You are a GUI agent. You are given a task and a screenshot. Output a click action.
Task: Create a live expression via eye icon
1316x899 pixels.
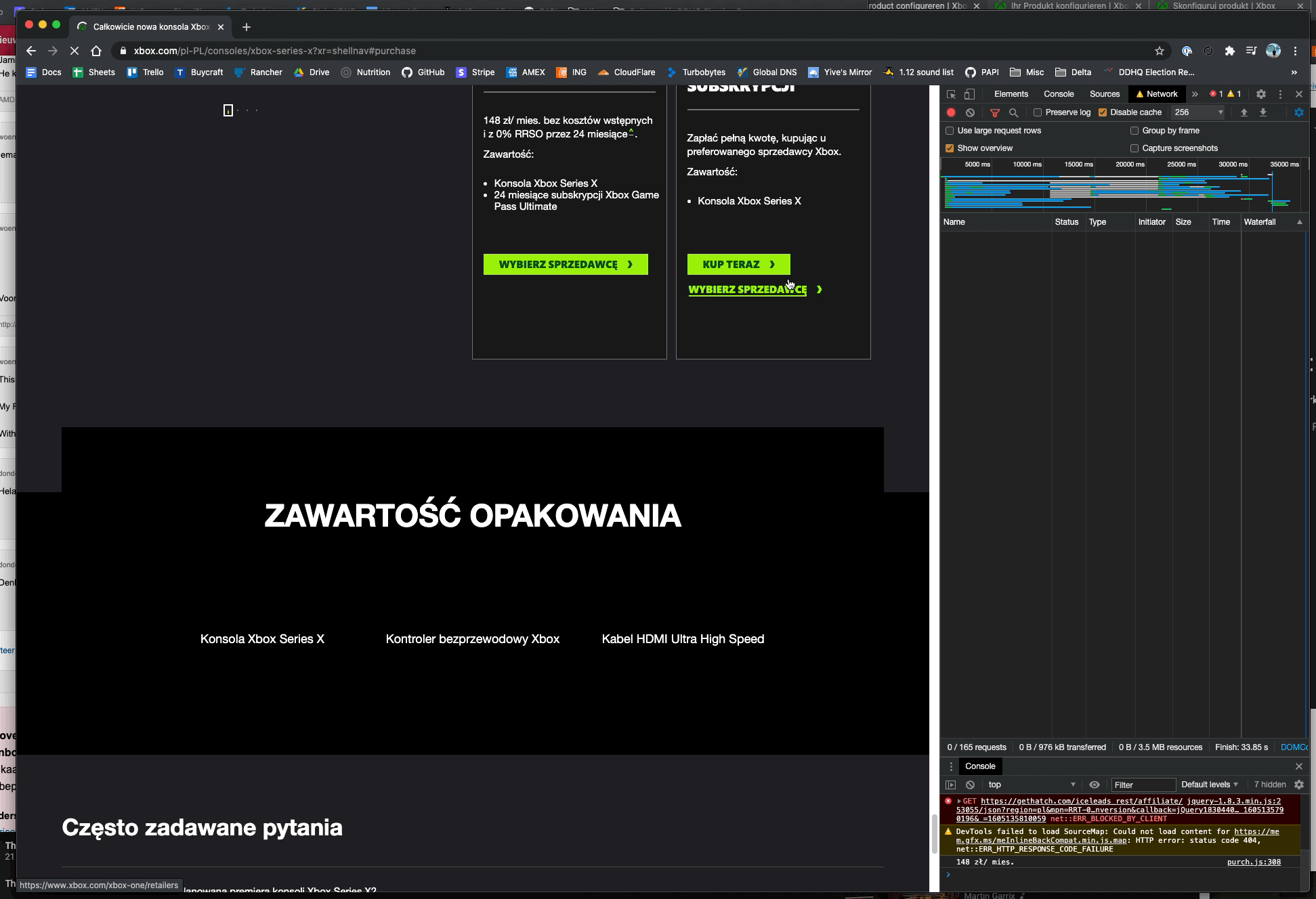tap(1095, 785)
